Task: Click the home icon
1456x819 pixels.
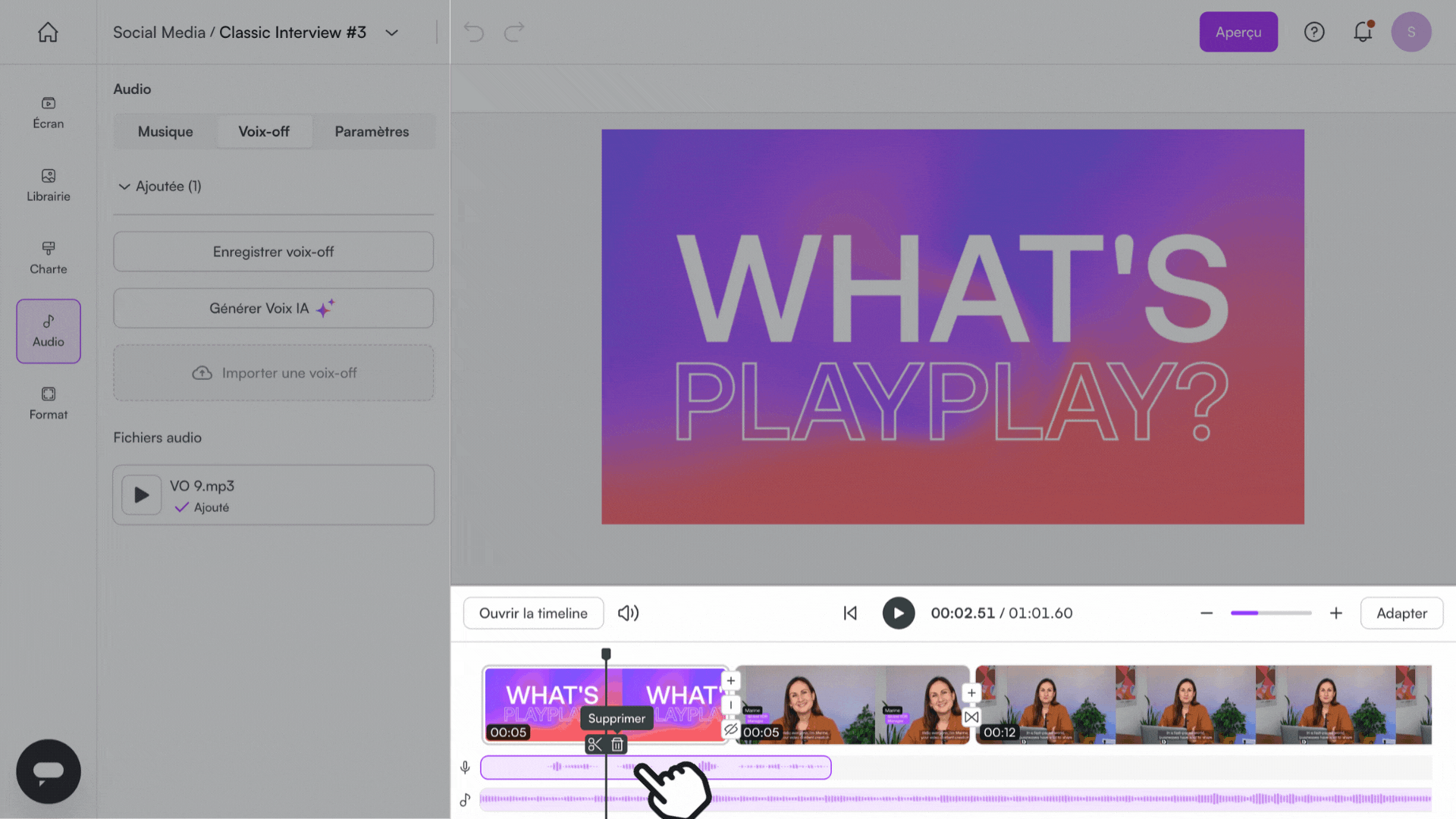Action: coord(48,32)
